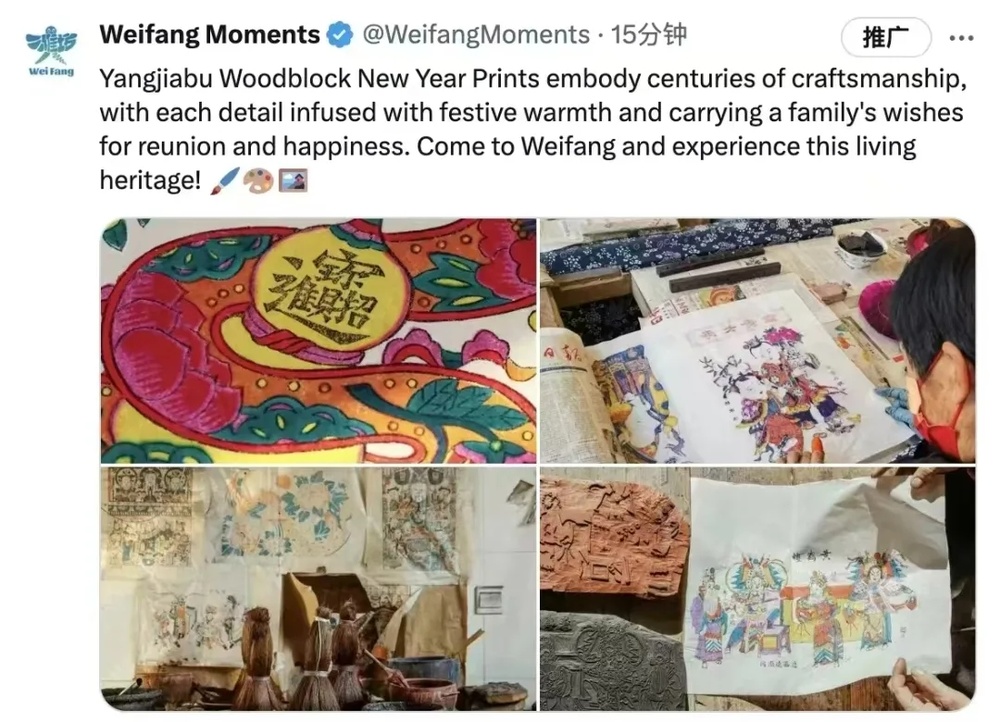Screen dimensions: 1000x722
Task: Open the Weifang Moments profile avatar
Action: click(x=52, y=52)
